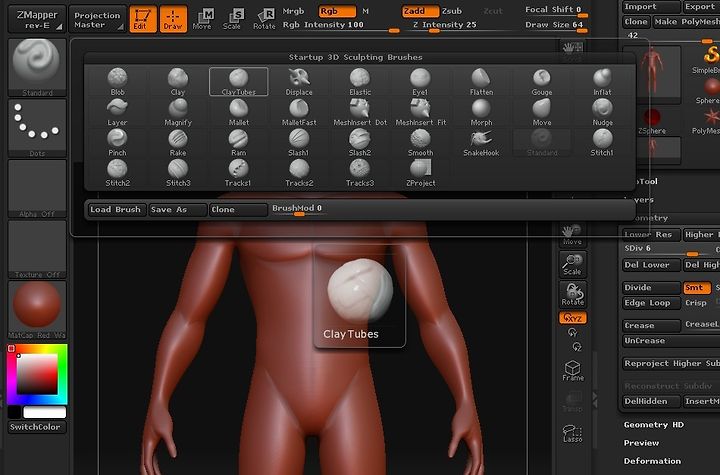720x475 pixels.
Task: Select the MeshInsert Dot brush
Action: pyautogui.click(x=360, y=113)
